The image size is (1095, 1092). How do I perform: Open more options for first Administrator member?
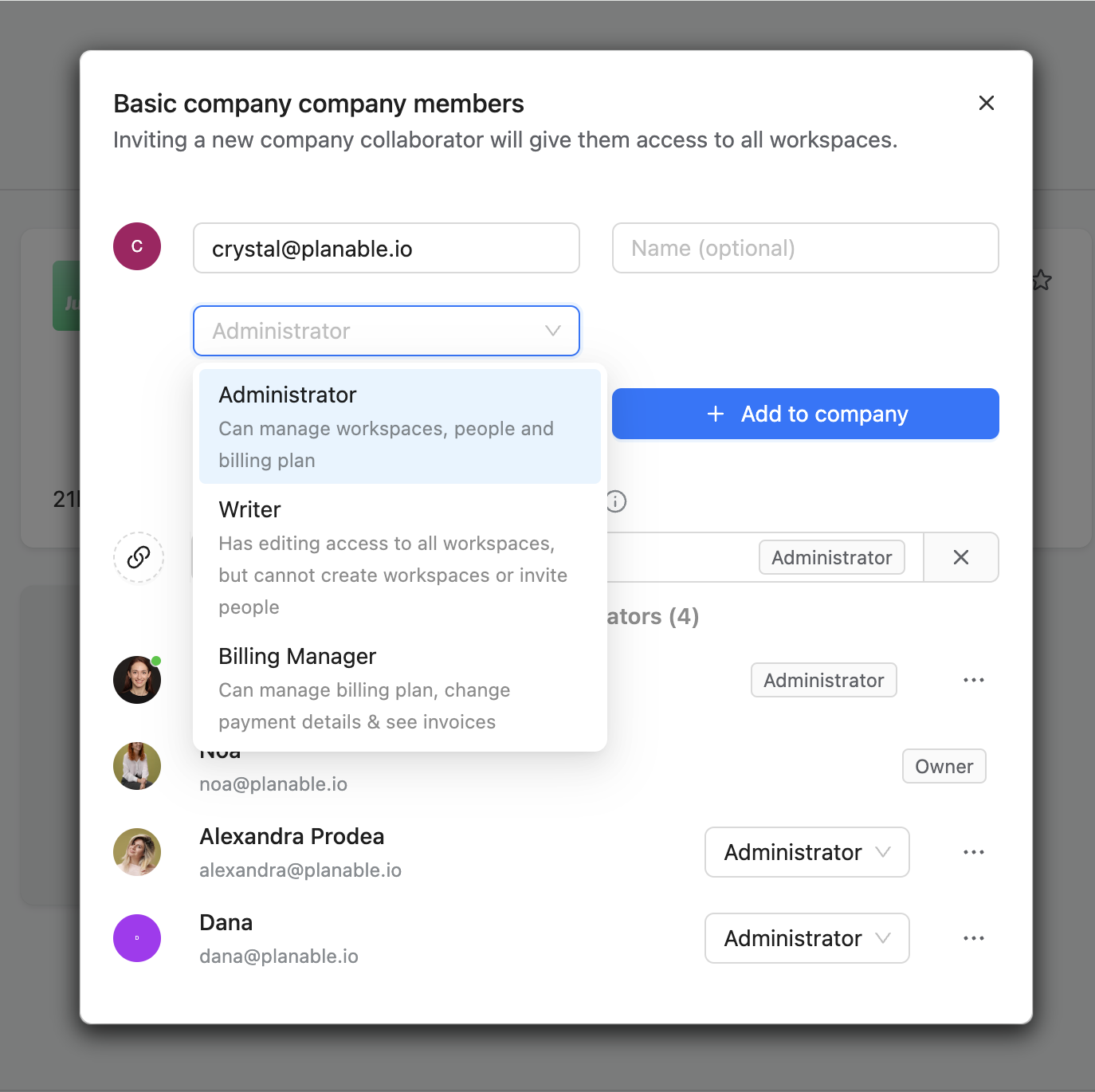(x=973, y=680)
